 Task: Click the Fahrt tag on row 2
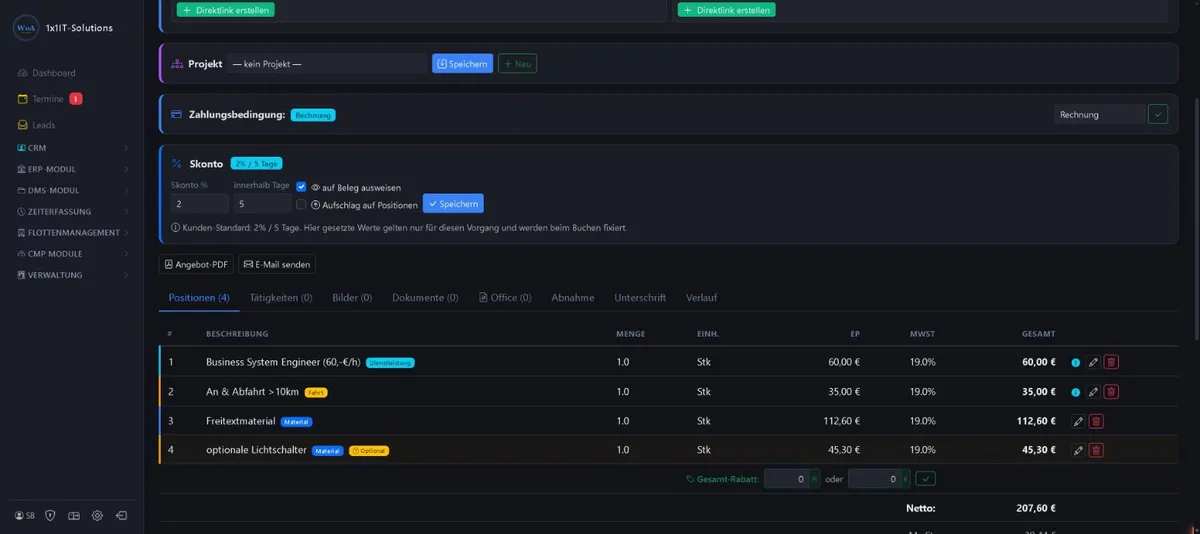click(317, 392)
